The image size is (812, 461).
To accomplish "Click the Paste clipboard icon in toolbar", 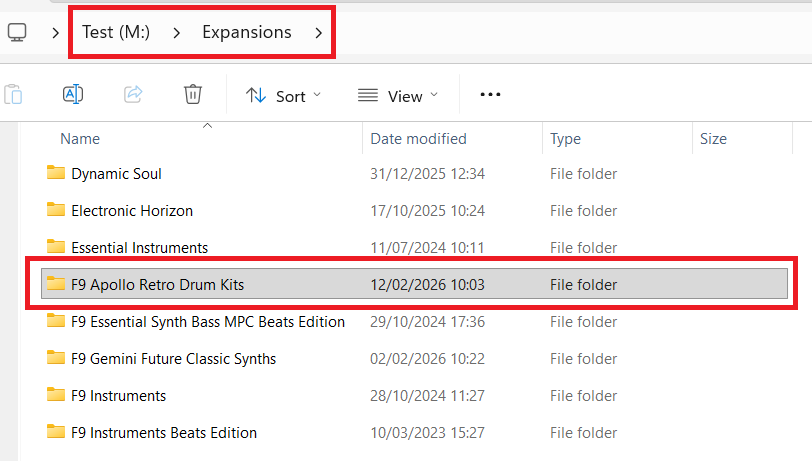I will 13,95.
